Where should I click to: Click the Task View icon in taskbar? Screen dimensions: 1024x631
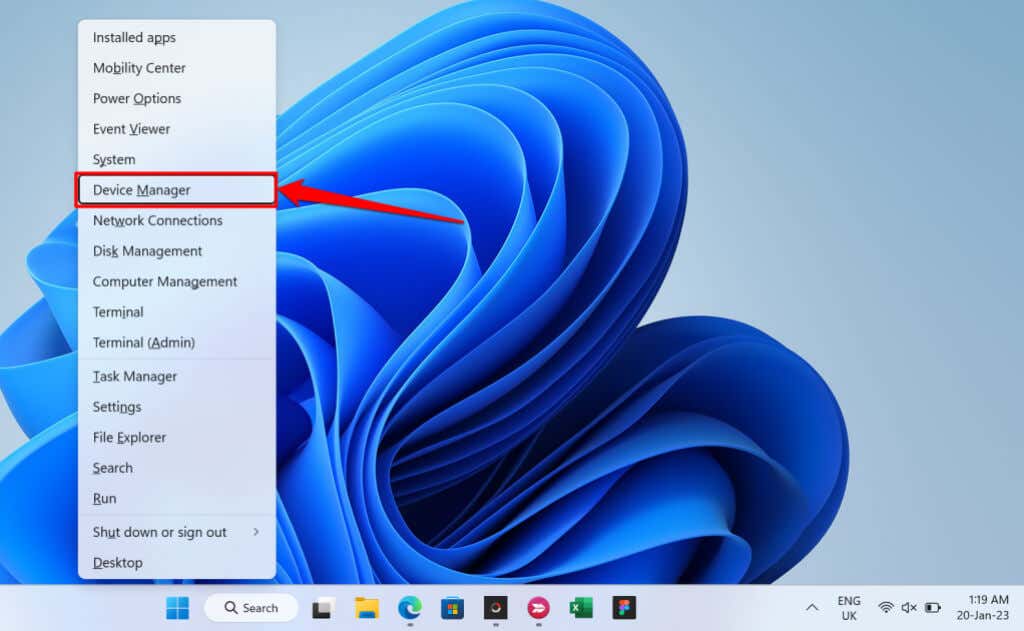pyautogui.click(x=323, y=608)
